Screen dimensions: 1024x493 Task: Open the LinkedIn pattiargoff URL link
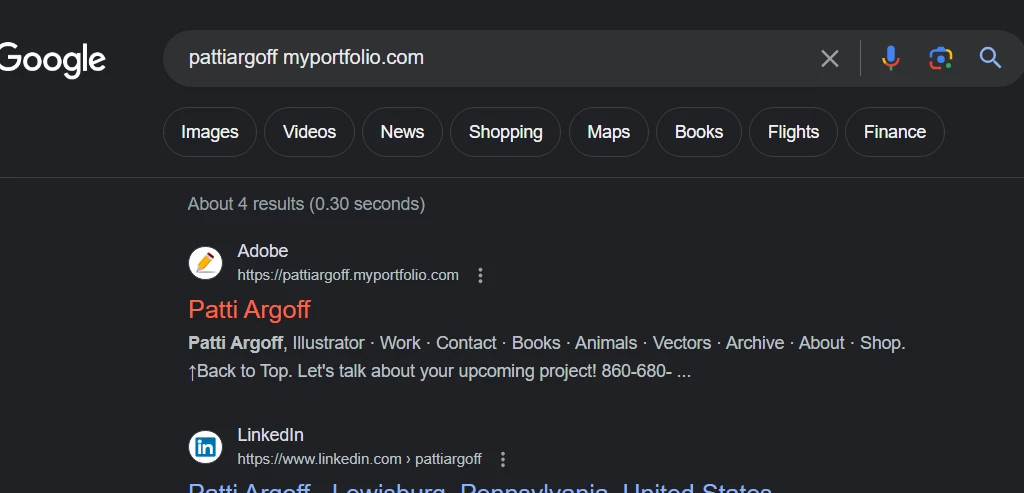coord(359,460)
